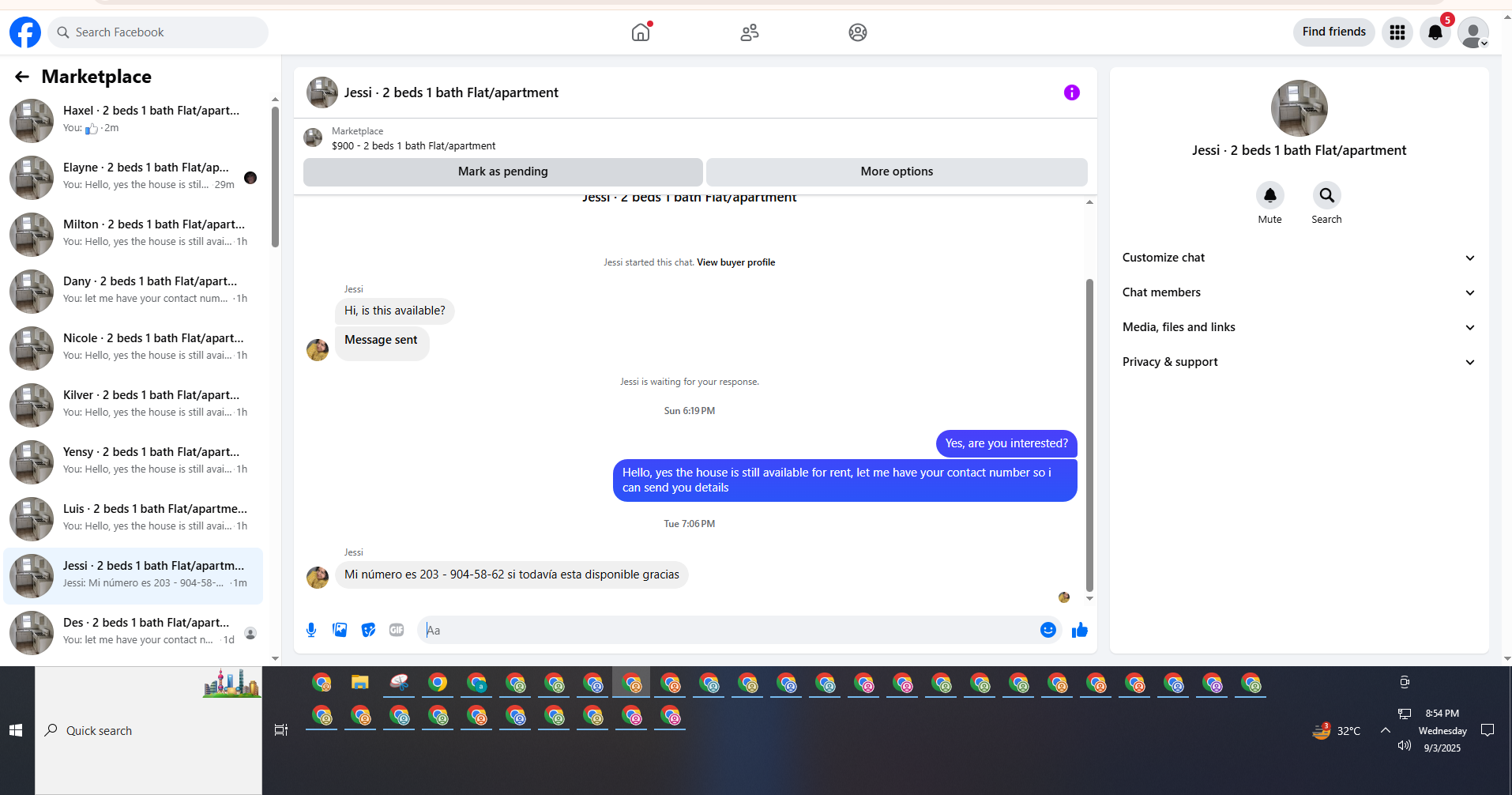Send a thumbs-up like
This screenshot has height=795, width=1512.
pos(1080,630)
